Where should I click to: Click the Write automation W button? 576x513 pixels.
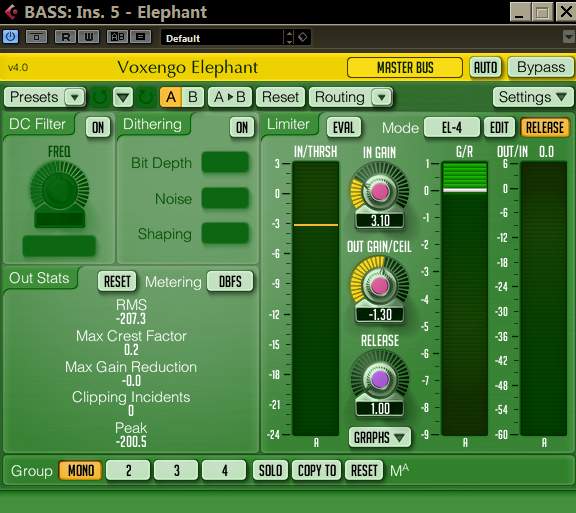89,37
